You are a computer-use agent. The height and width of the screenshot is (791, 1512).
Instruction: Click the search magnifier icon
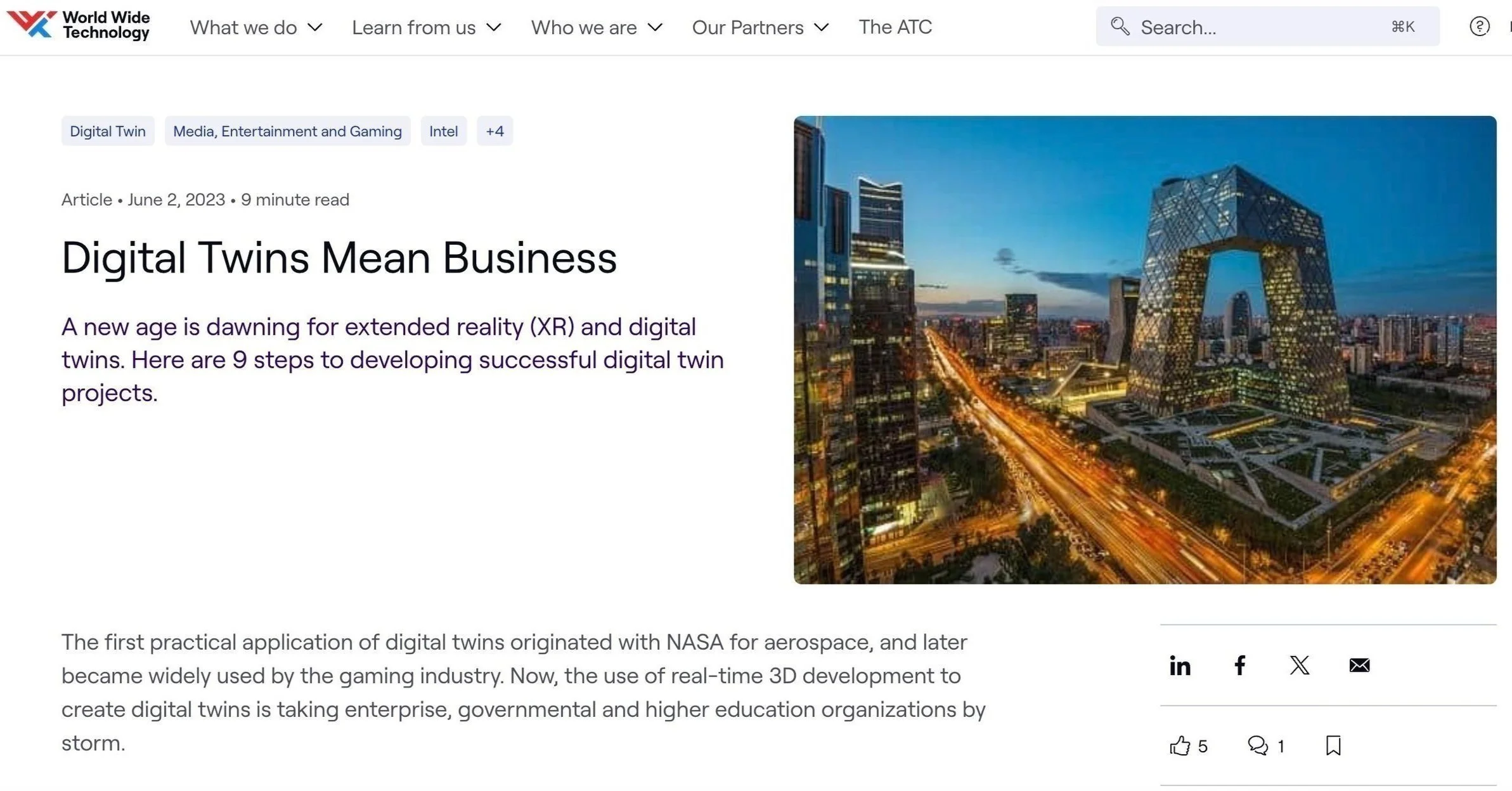point(1120,27)
